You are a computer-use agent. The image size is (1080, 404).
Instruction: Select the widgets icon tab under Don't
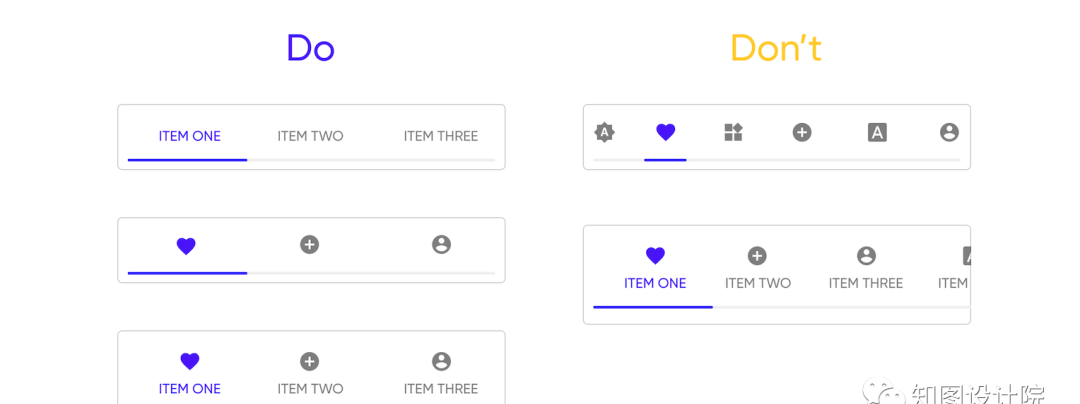(734, 132)
